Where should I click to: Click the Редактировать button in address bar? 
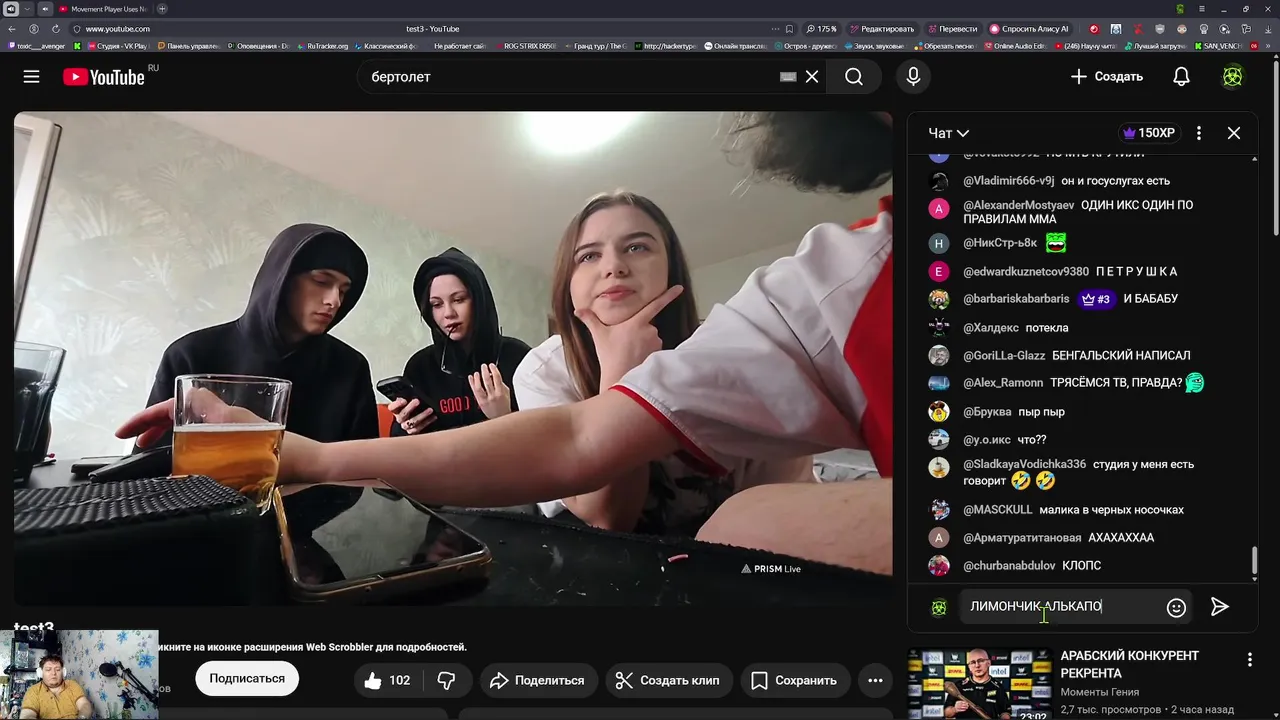882,29
